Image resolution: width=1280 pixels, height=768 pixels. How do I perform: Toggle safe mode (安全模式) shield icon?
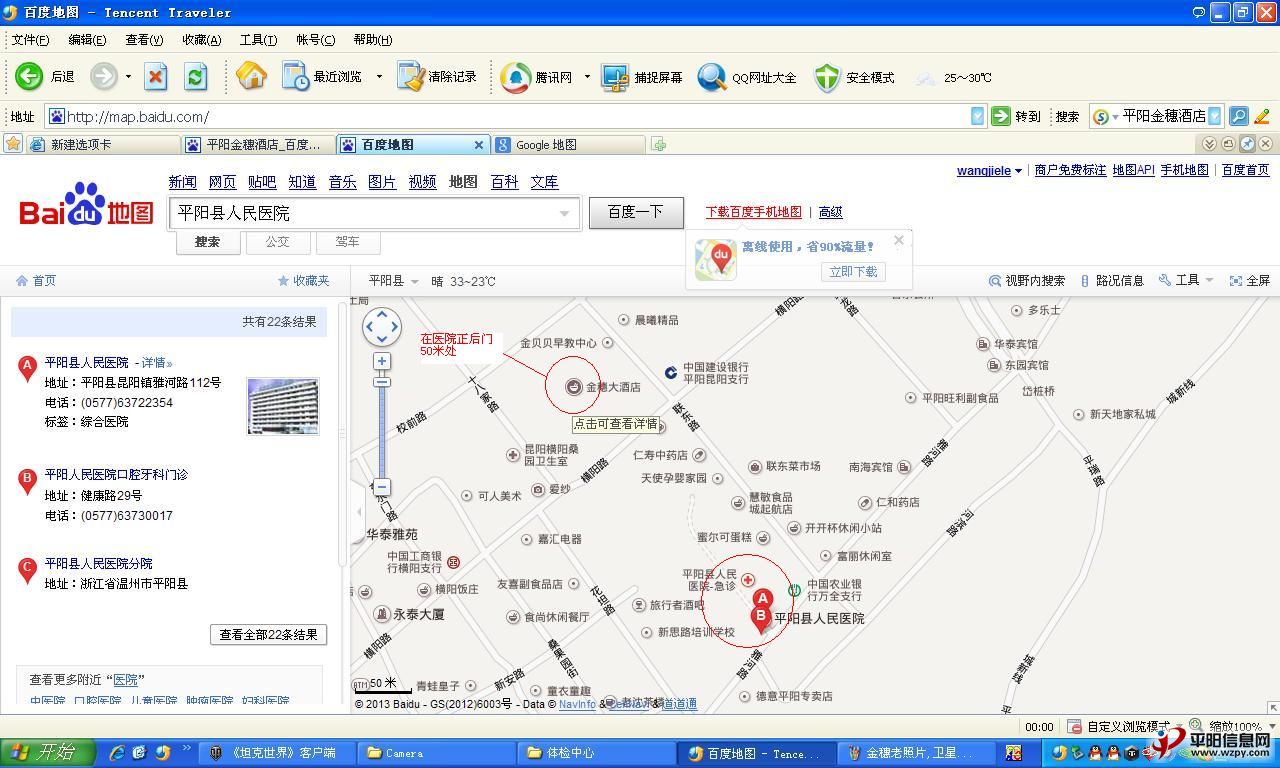coord(827,77)
